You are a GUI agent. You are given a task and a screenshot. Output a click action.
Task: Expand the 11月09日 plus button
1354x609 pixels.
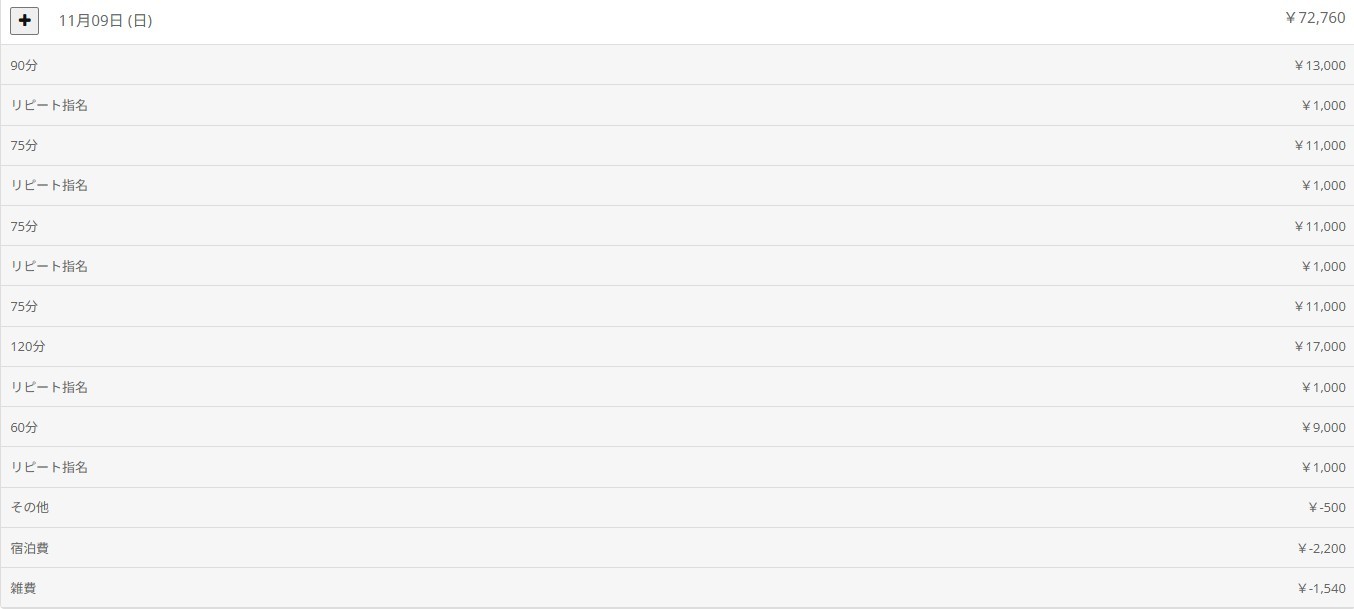[25, 20]
